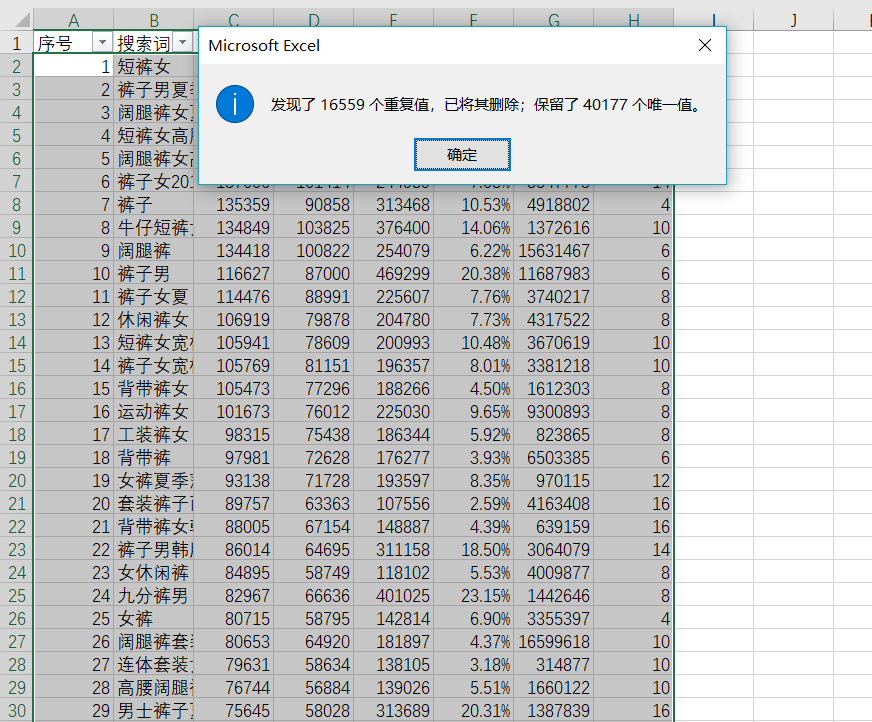Click cell with value 193597
Screen dimensions: 872x722
tap(394, 481)
